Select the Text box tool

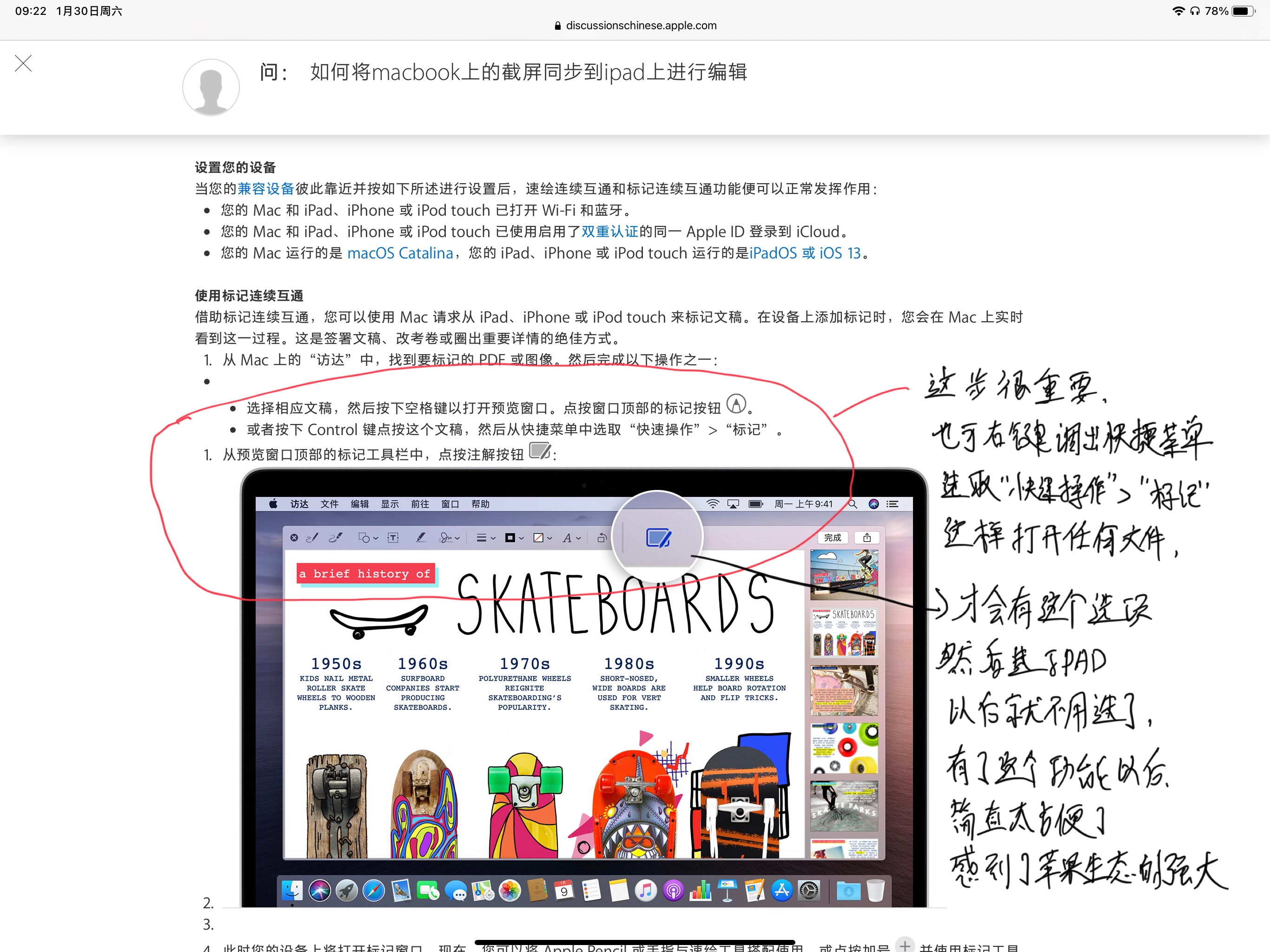pyautogui.click(x=393, y=538)
